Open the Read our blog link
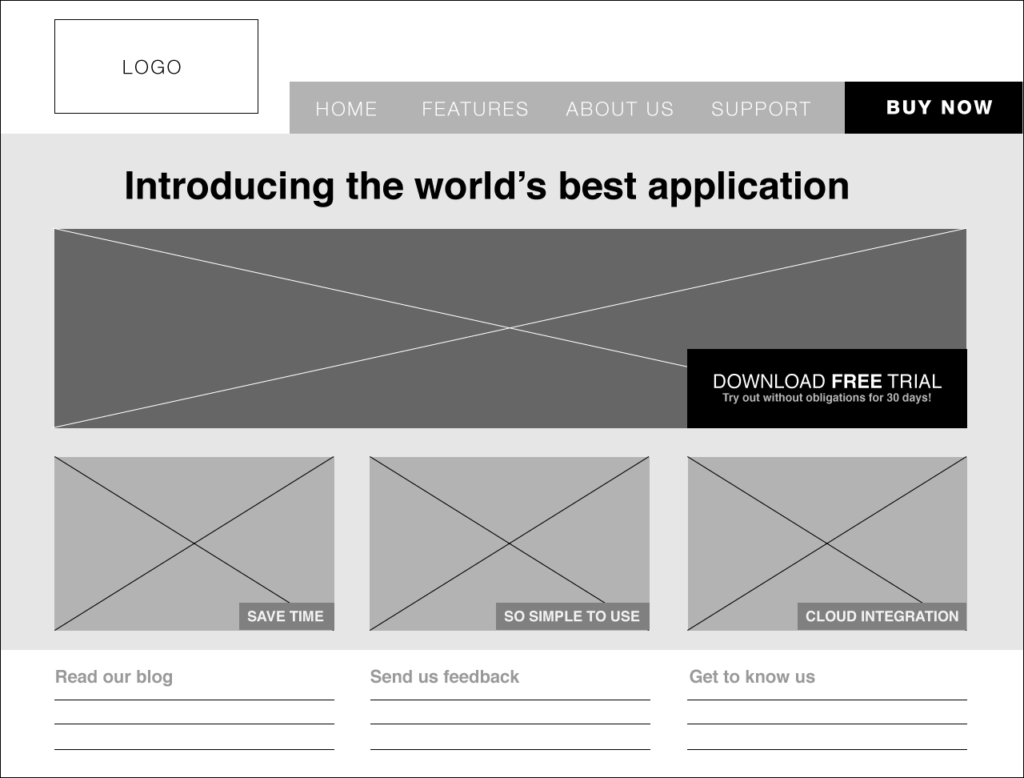This screenshot has height=778, width=1024. point(113,677)
